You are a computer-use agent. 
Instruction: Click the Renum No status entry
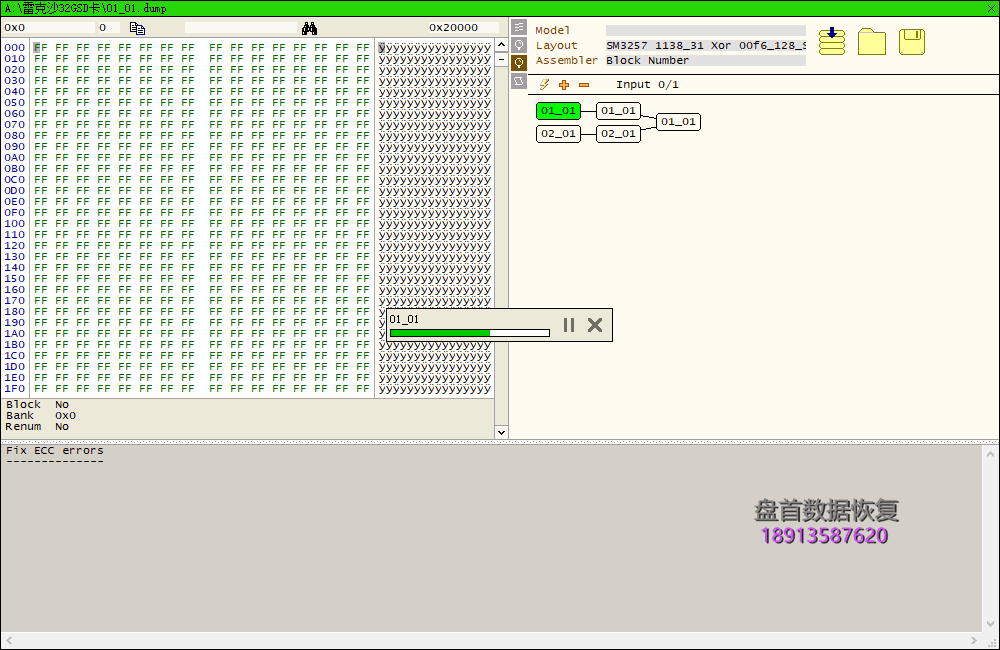click(x=37, y=426)
